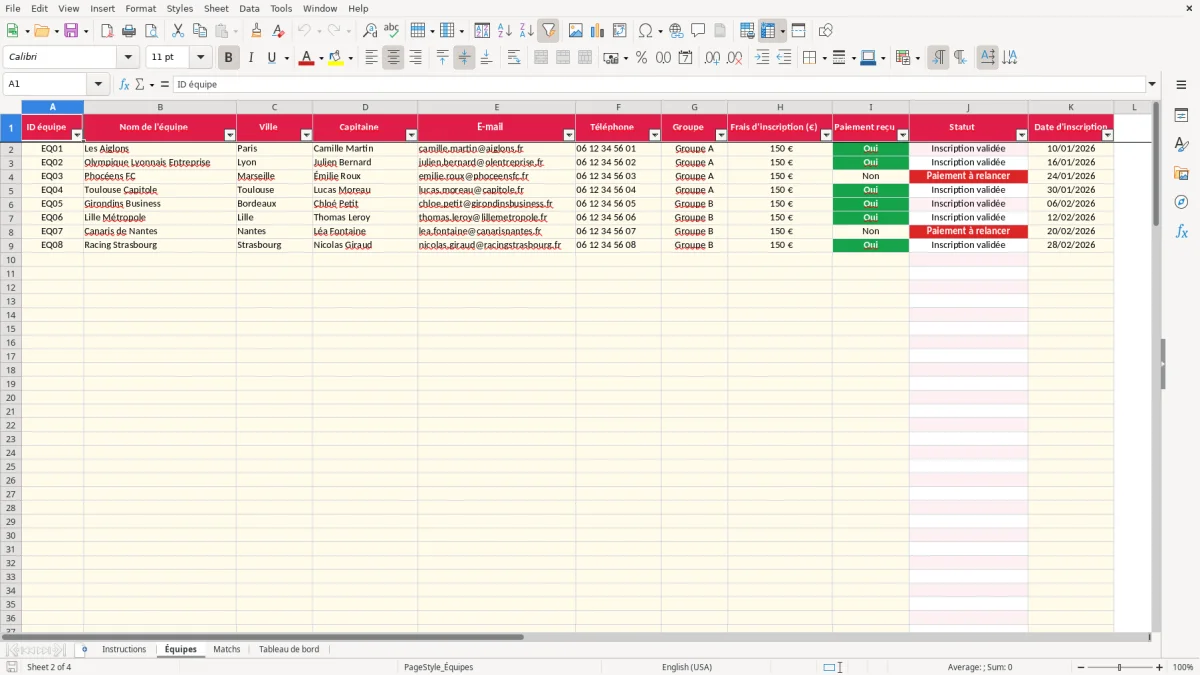Screen dimensions: 1200x675
Task: Toggle AutoFilter on the toolbar
Action: (548, 31)
